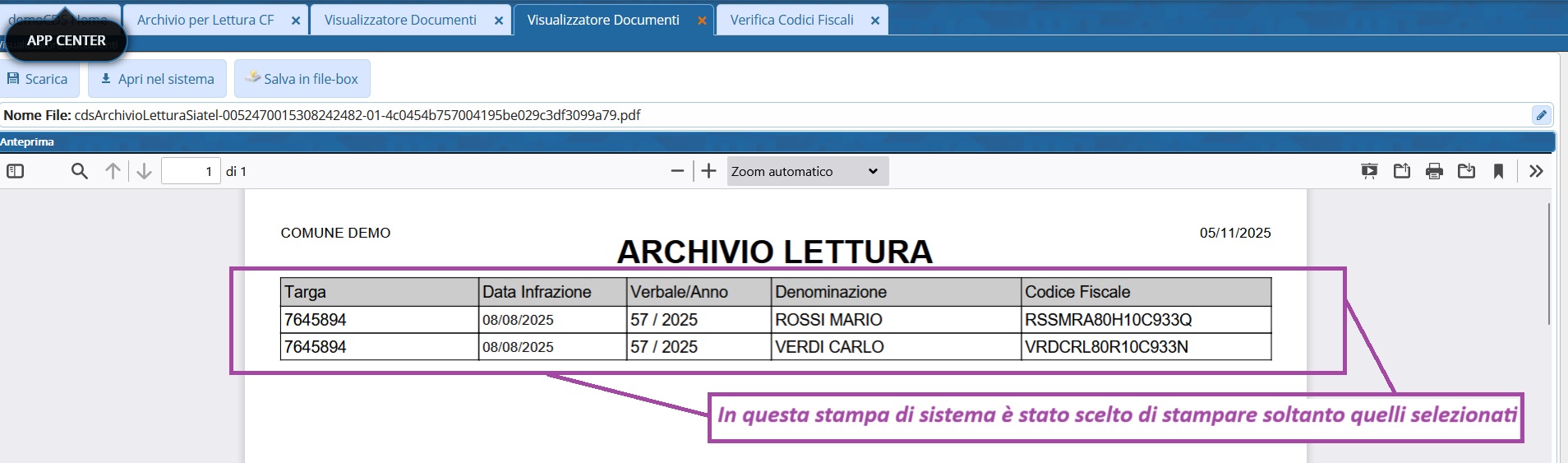Go to next page arrow

(x=144, y=171)
